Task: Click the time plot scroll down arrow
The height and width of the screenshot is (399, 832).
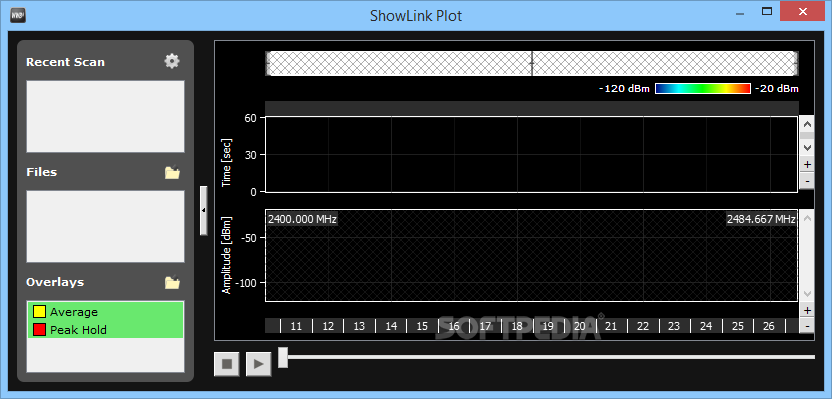Action: click(808, 148)
